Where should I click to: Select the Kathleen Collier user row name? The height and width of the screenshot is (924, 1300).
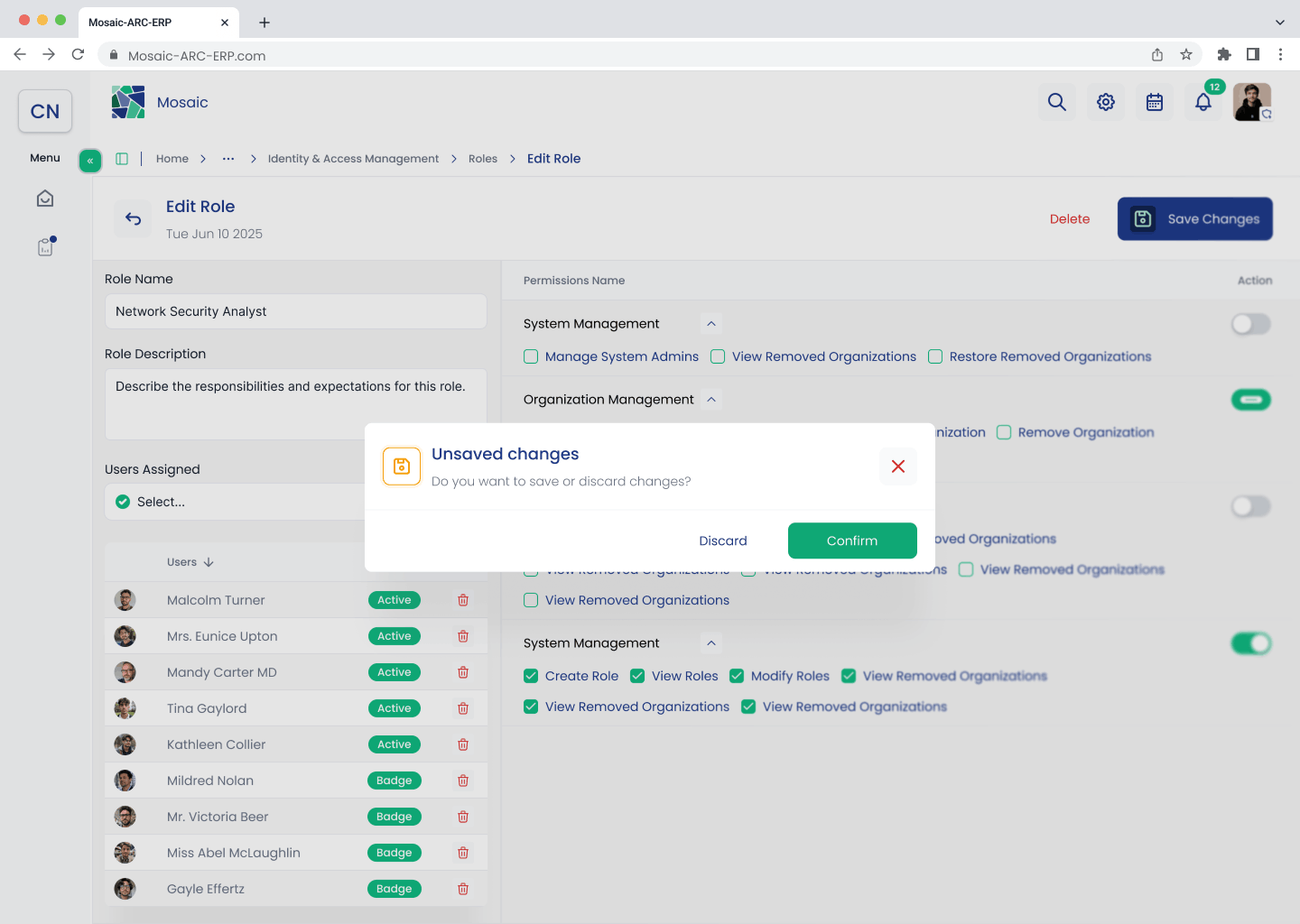click(x=217, y=744)
